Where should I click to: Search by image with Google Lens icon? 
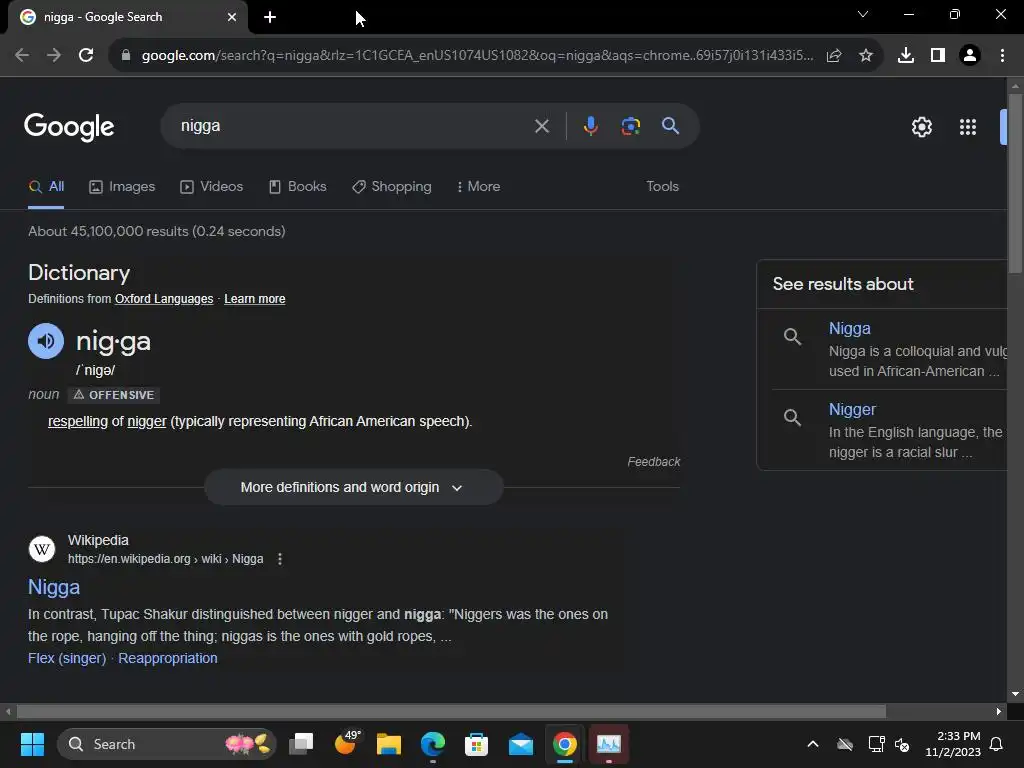click(x=630, y=125)
